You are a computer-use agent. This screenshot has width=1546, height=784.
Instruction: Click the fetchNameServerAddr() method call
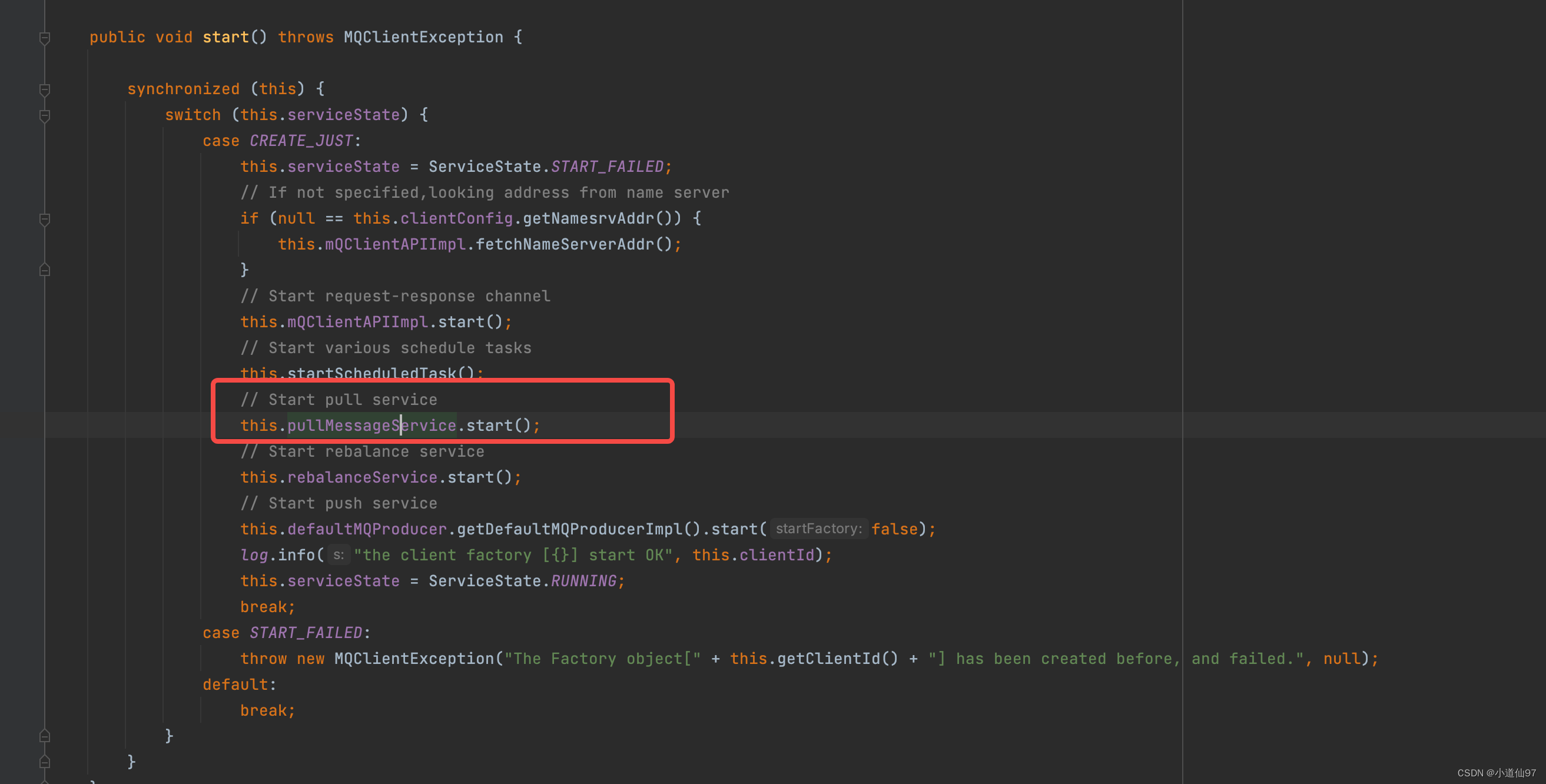click(x=574, y=244)
